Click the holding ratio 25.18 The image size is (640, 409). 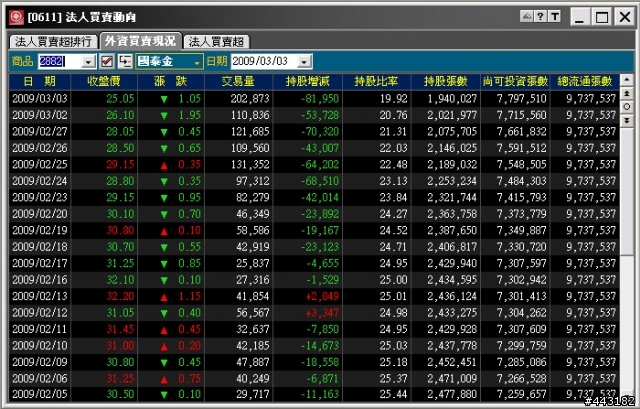pyautogui.click(x=393, y=362)
